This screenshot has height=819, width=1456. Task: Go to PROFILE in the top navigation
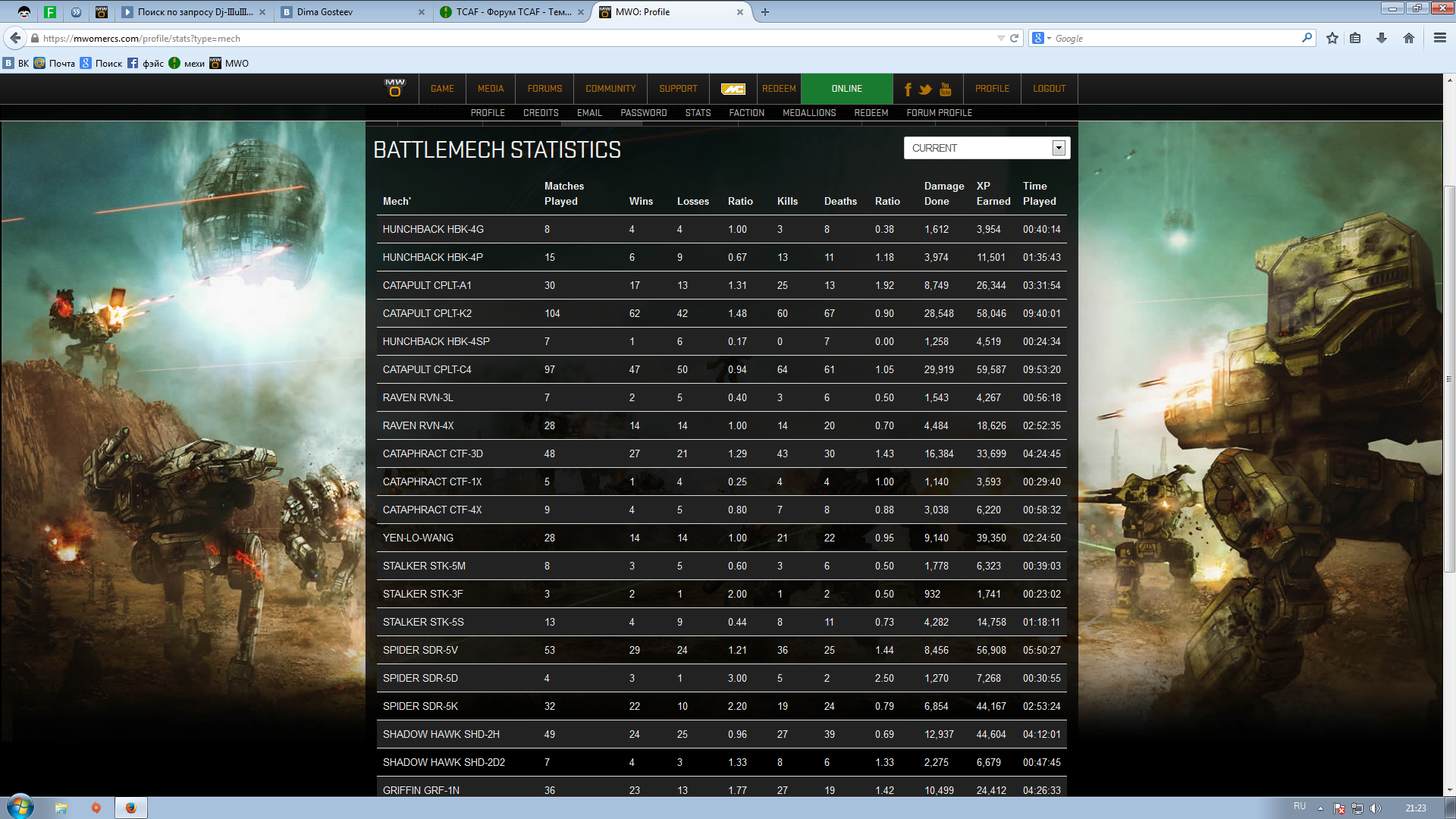click(992, 89)
